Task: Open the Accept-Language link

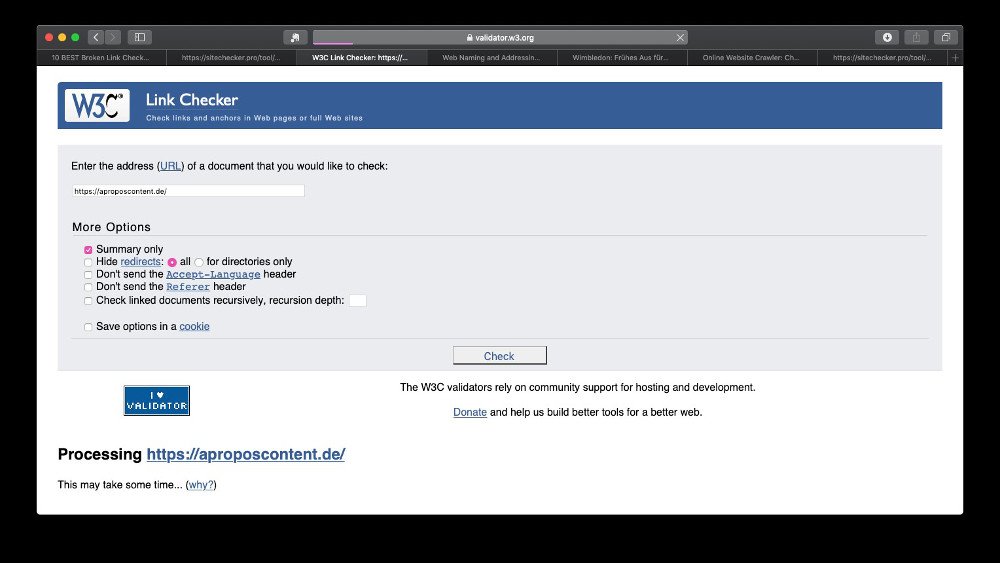Action: click(213, 274)
